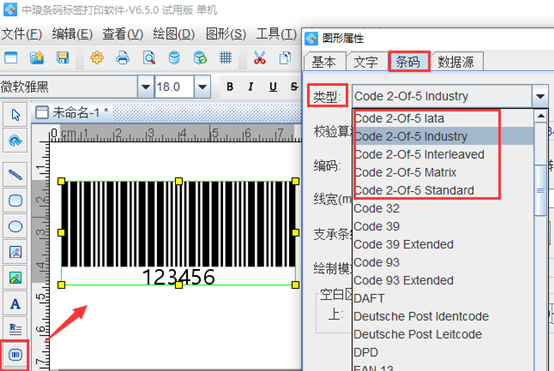Screen dimensions: 554x371
Task: Choose Code 2-Of-5 Interleaved
Action: tap(443, 154)
